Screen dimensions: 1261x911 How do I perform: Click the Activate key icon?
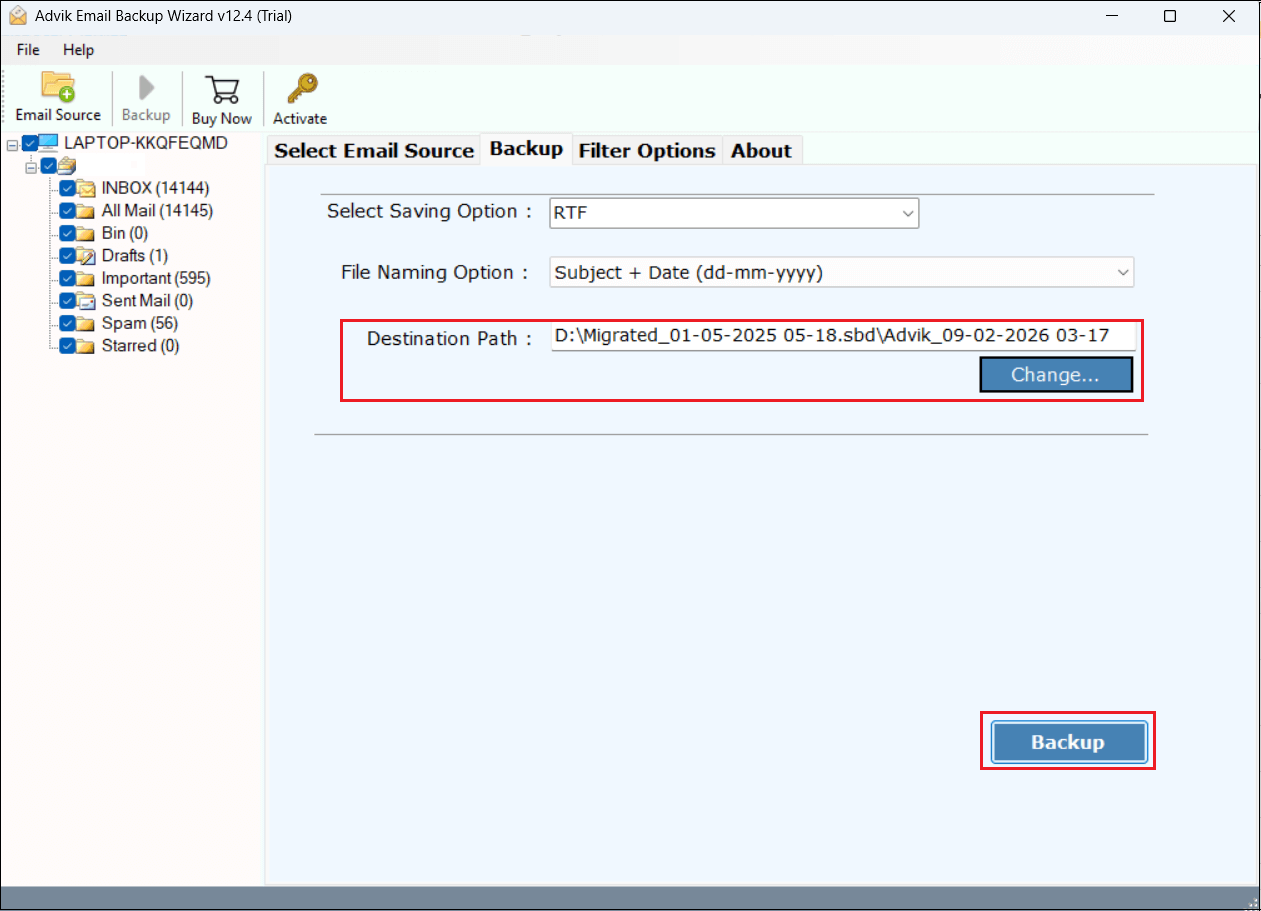(x=300, y=90)
